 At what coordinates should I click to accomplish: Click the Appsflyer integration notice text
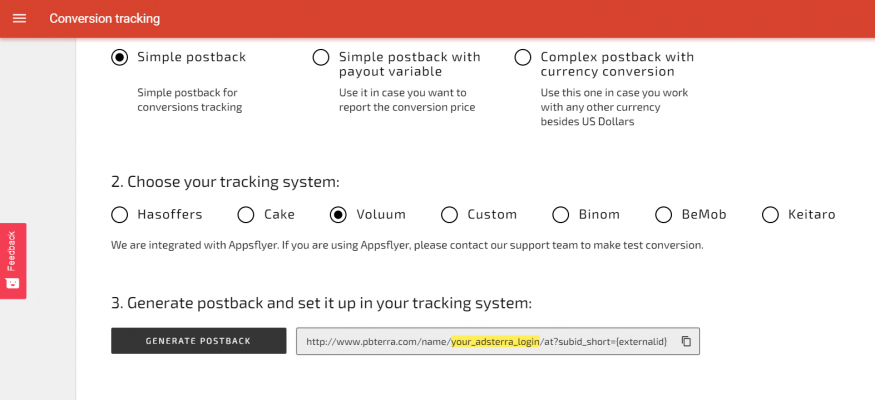[x=407, y=245]
